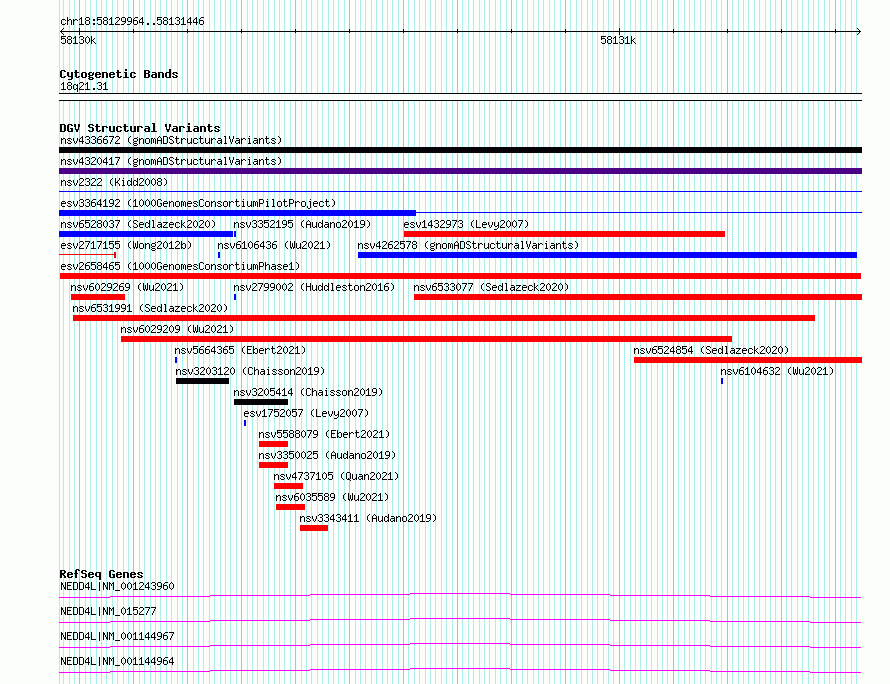
Task: Click the esv3364192 blue variant bar
Action: coord(237,213)
